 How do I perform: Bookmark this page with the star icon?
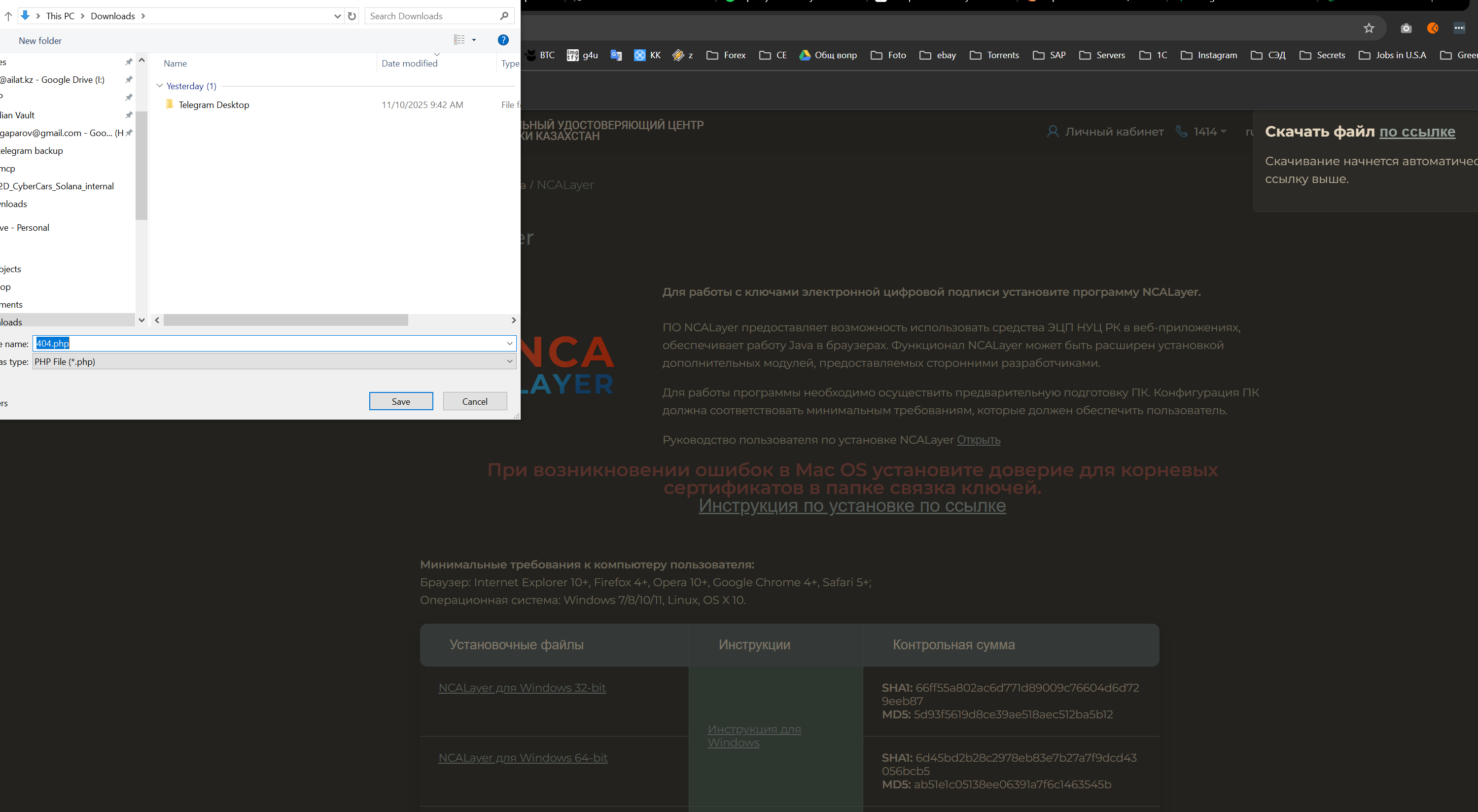1369,28
